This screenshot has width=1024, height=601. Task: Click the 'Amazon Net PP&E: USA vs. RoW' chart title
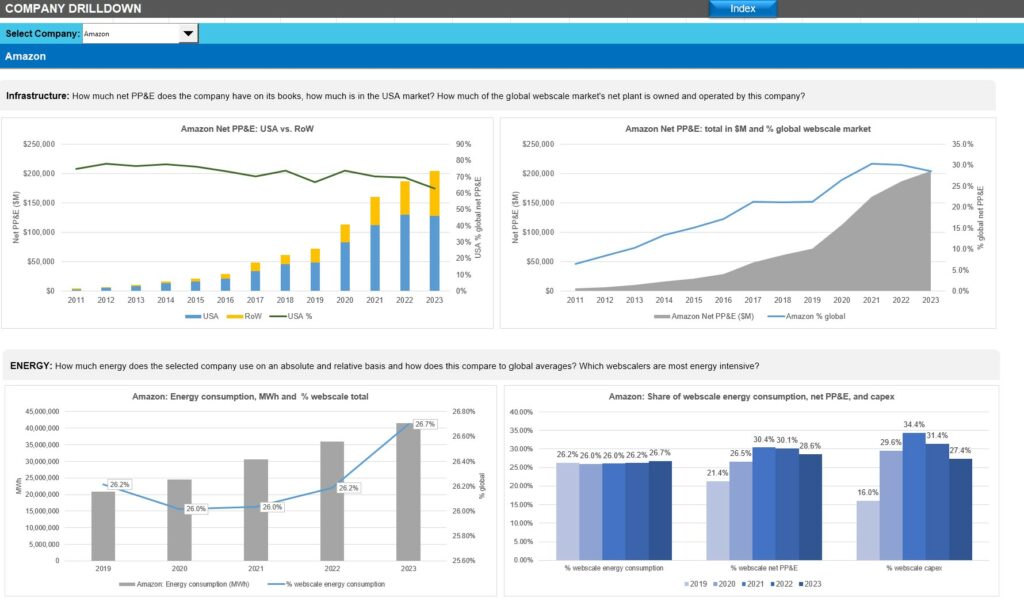coord(247,129)
